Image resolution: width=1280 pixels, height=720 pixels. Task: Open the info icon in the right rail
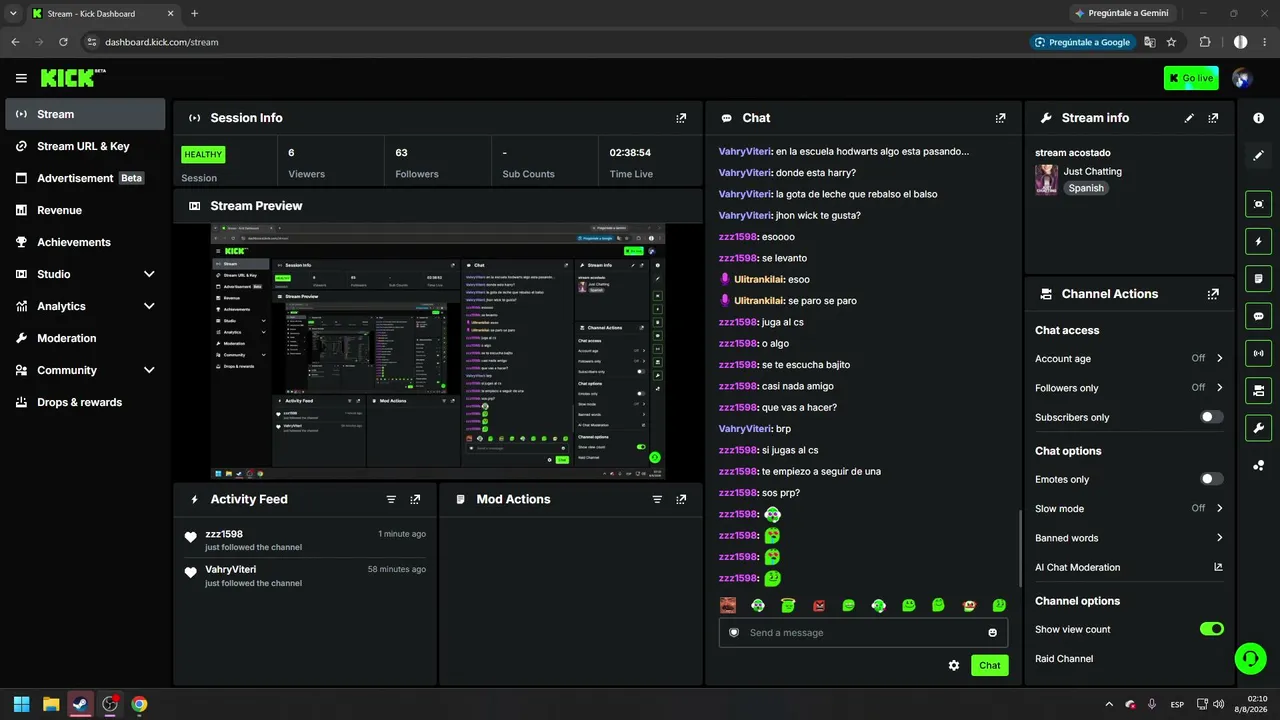coord(1258,118)
